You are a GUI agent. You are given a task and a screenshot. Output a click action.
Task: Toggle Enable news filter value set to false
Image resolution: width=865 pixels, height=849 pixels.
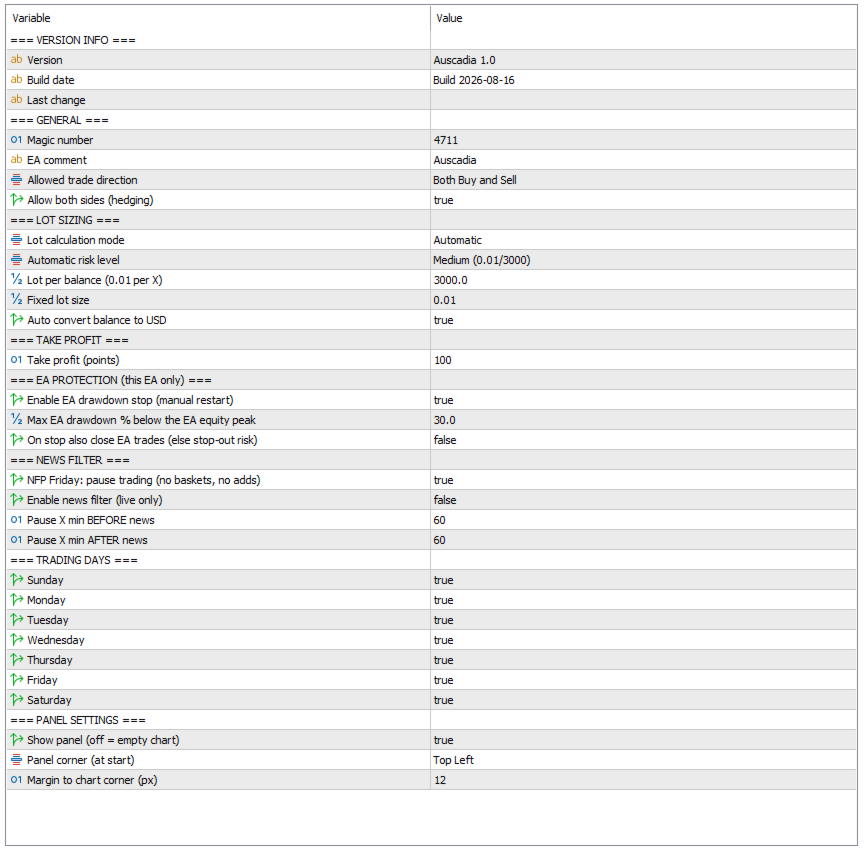pyautogui.click(x=643, y=500)
